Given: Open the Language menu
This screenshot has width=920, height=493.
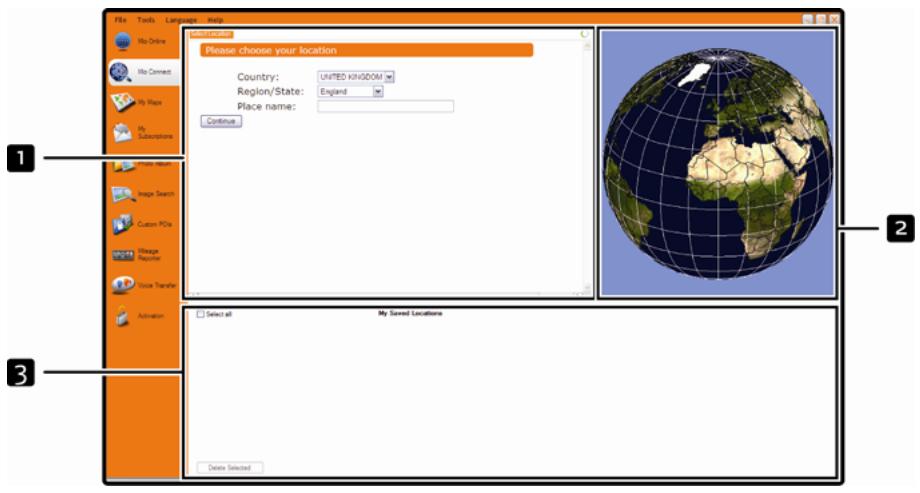Looking at the screenshot, I should [181, 20].
